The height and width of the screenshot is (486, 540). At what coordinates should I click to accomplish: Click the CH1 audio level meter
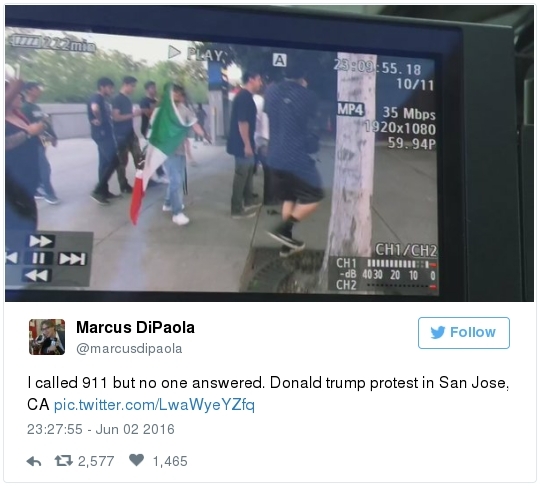[402, 264]
